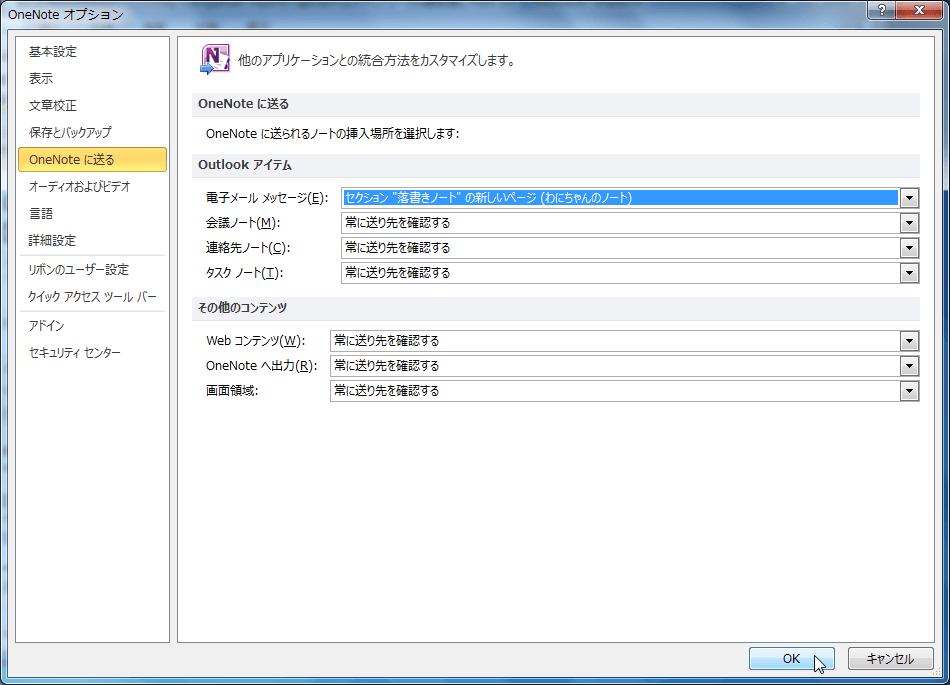Open 詳細設定 category
Viewport: 950px width, 685px height.
click(x=52, y=240)
